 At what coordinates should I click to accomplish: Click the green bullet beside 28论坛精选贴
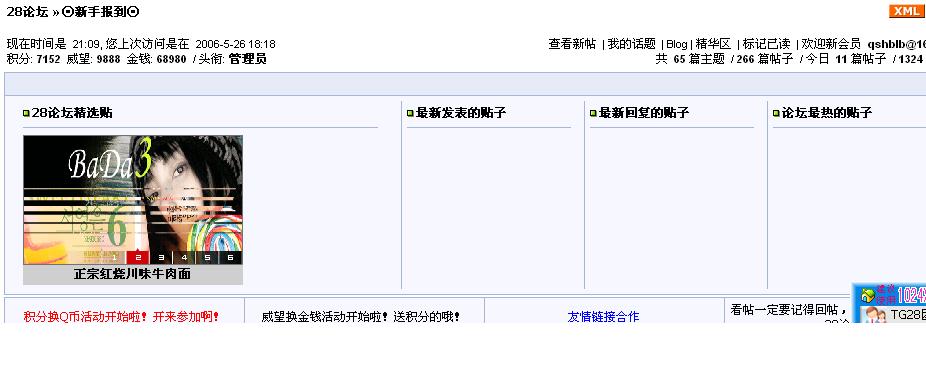pyautogui.click(x=26, y=113)
